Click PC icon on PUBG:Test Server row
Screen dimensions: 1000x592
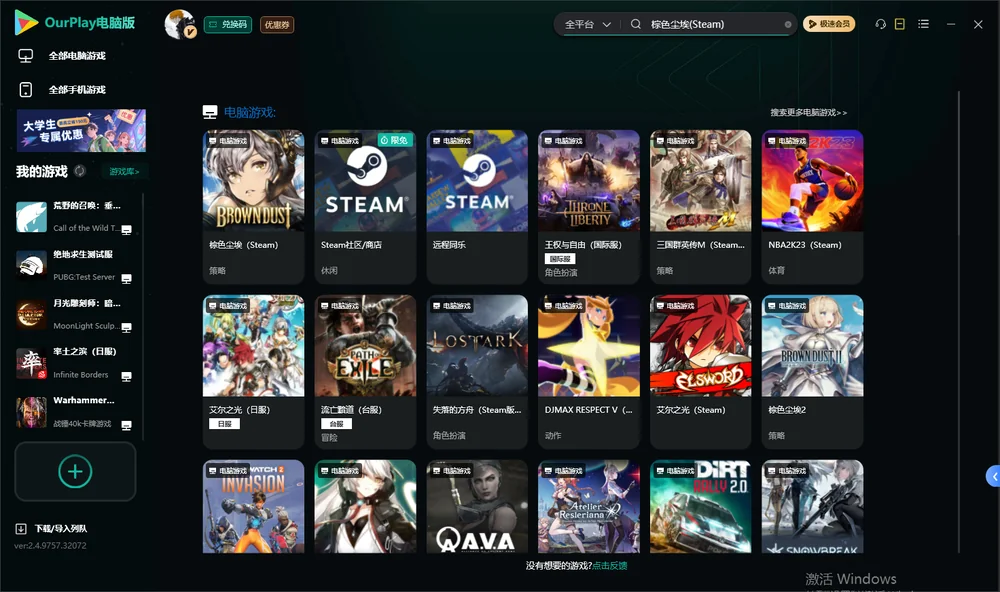126,279
